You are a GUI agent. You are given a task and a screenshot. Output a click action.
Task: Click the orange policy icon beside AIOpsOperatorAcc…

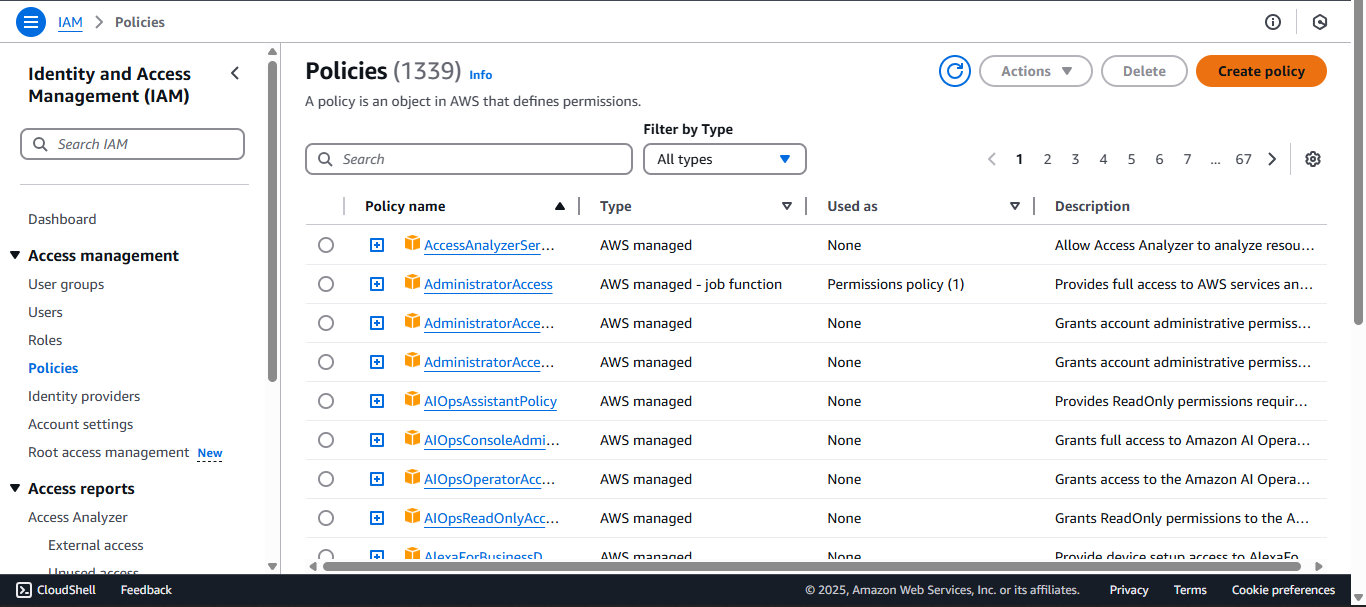point(412,477)
